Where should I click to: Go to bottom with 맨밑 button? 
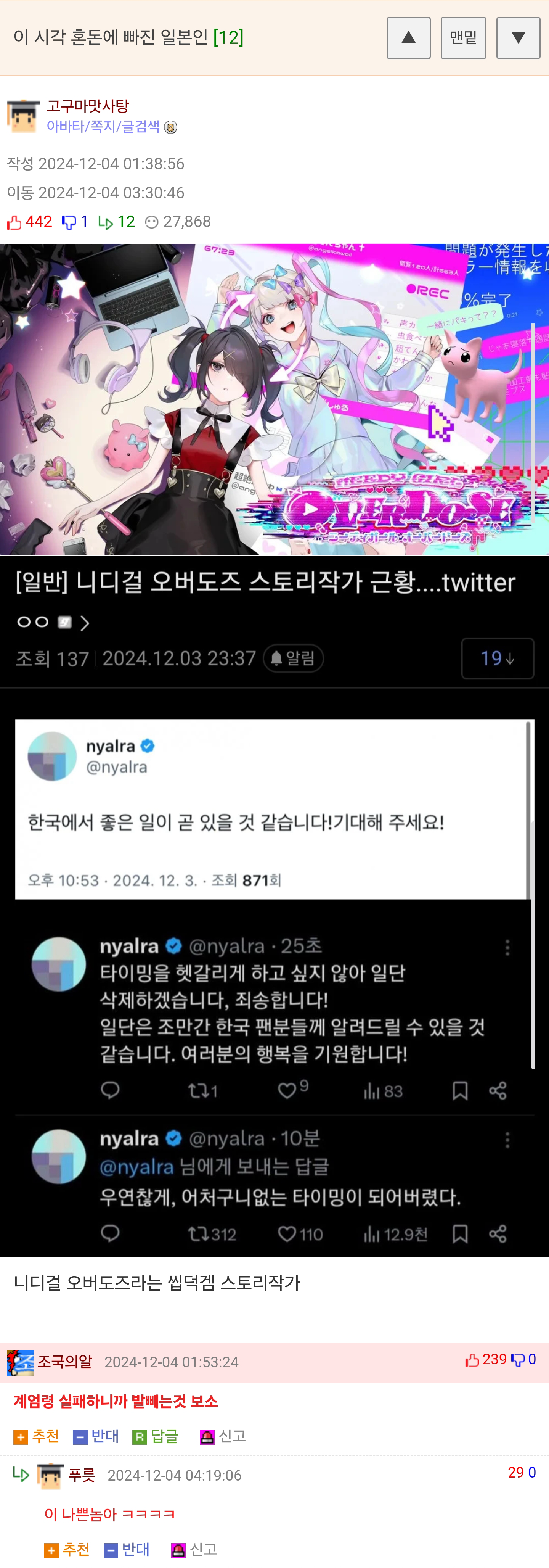click(463, 38)
